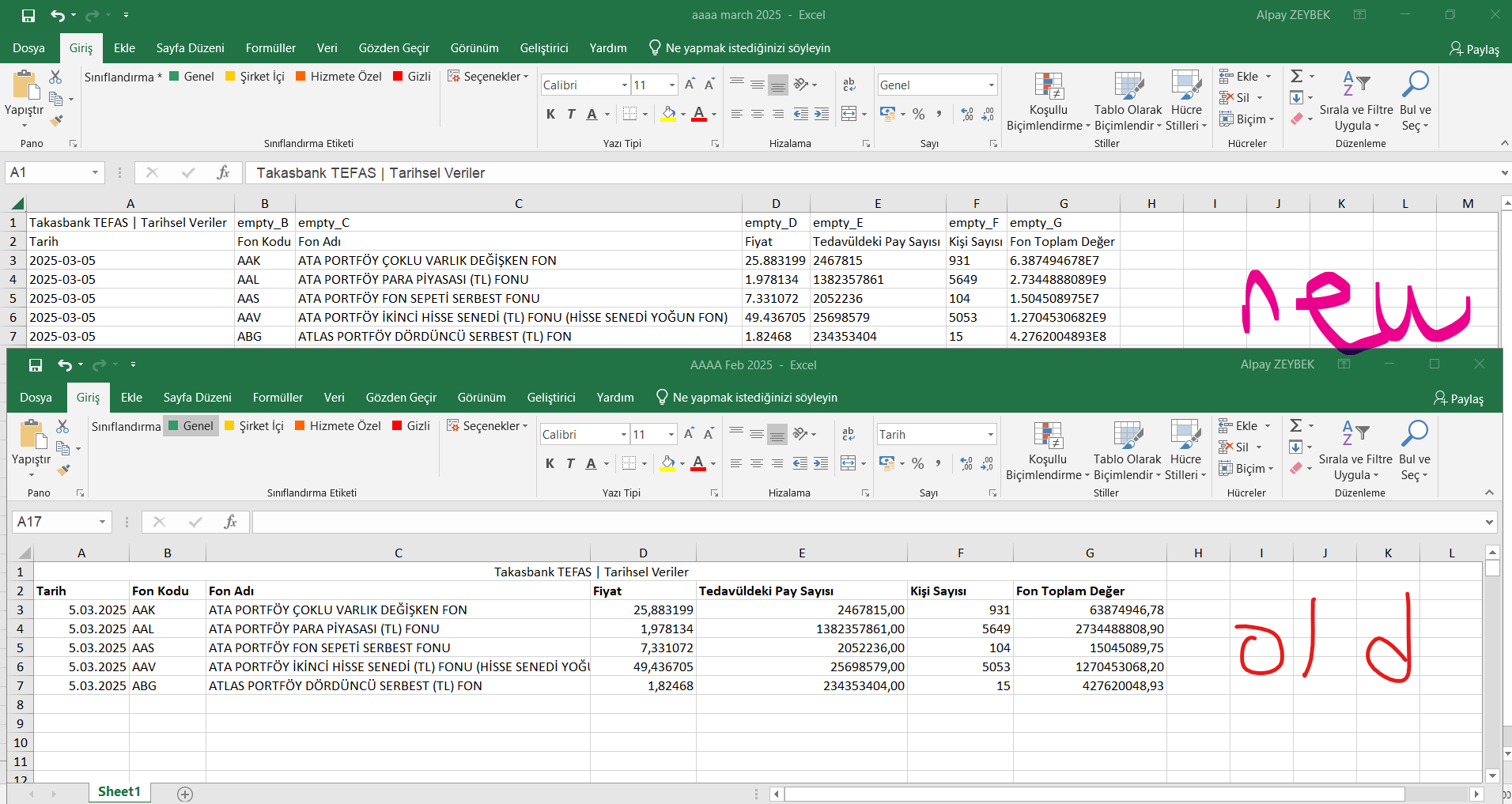1512x804 pixels.
Task: Collapse ribbon in march 2025 window
Action: click(1505, 143)
